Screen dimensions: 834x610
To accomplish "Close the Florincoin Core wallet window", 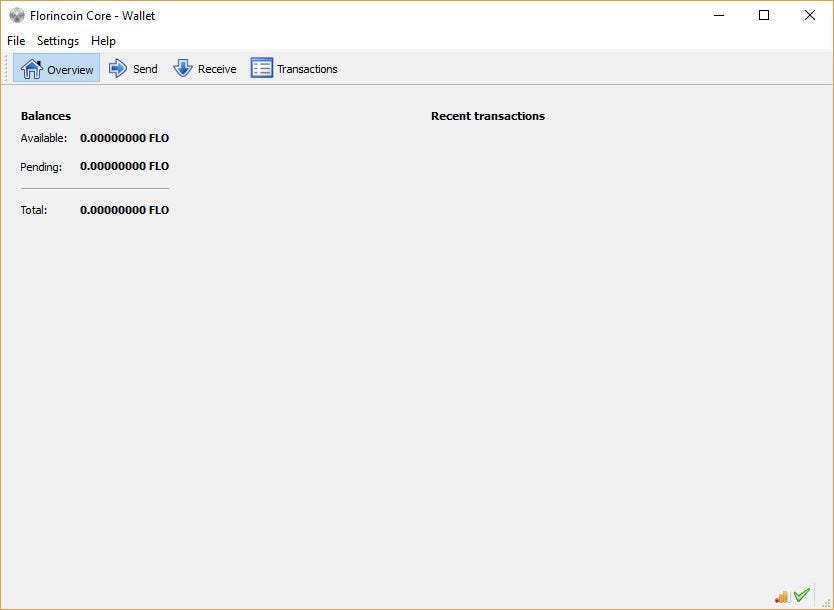I will 810,15.
